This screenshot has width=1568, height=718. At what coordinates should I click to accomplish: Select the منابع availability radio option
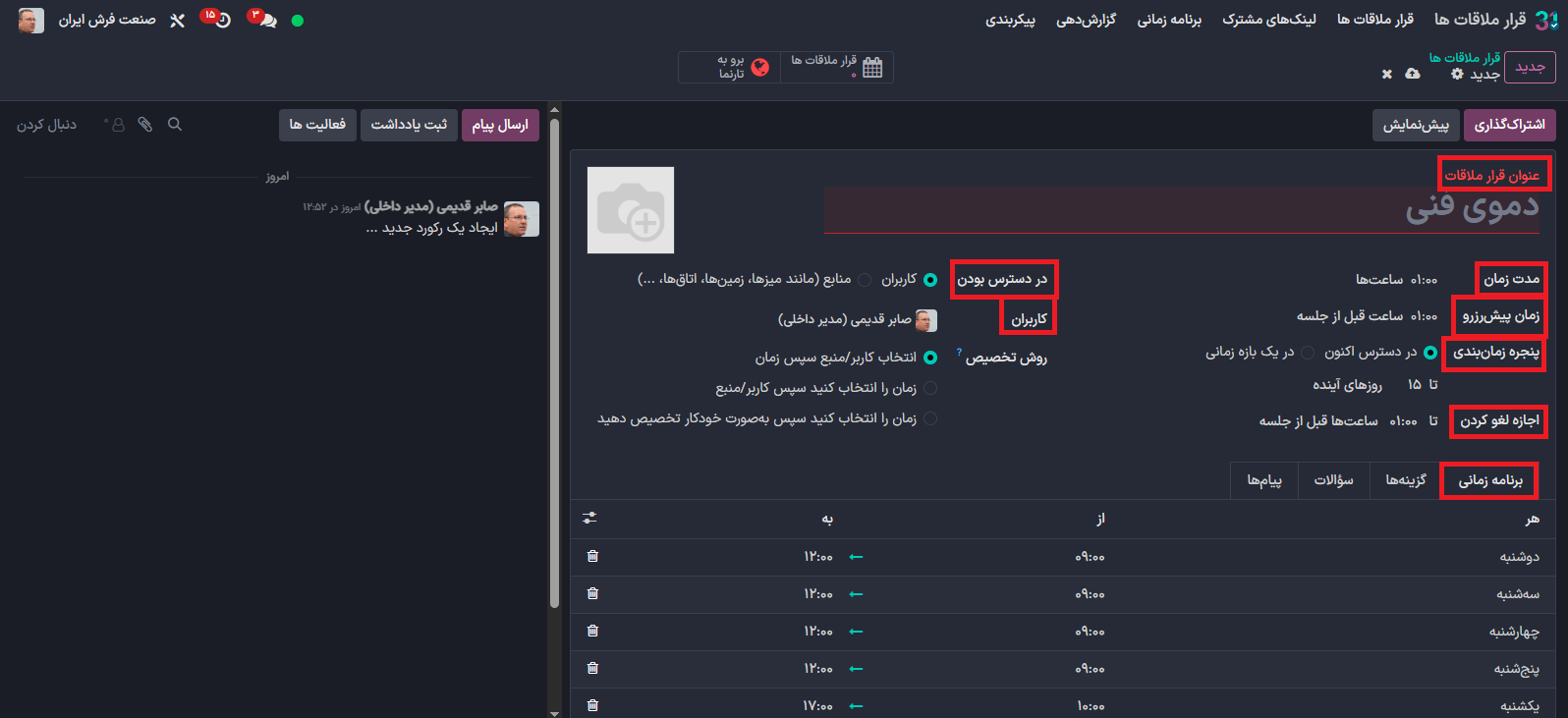point(865,280)
